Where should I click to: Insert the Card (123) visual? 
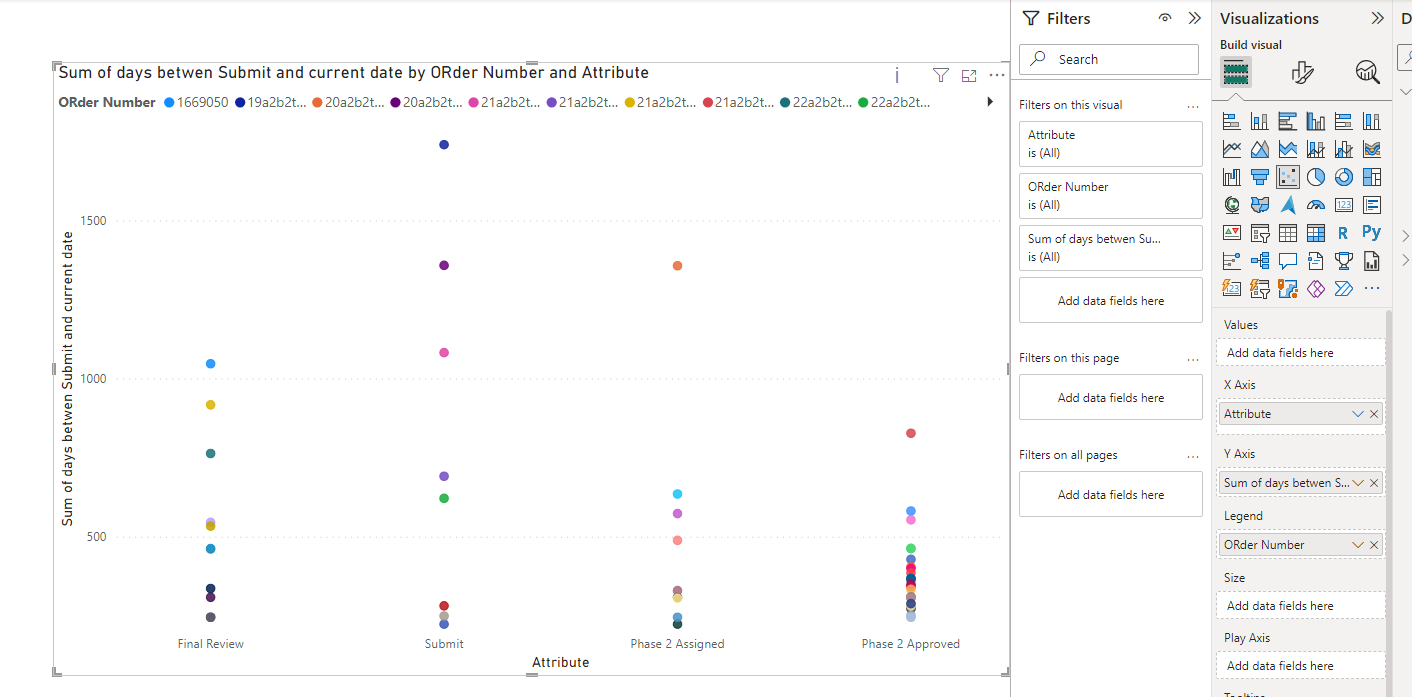coord(1344,205)
